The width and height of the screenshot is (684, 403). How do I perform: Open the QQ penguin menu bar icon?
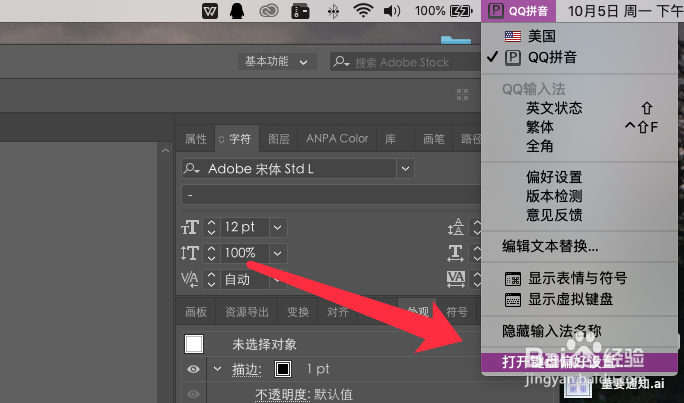coord(237,11)
